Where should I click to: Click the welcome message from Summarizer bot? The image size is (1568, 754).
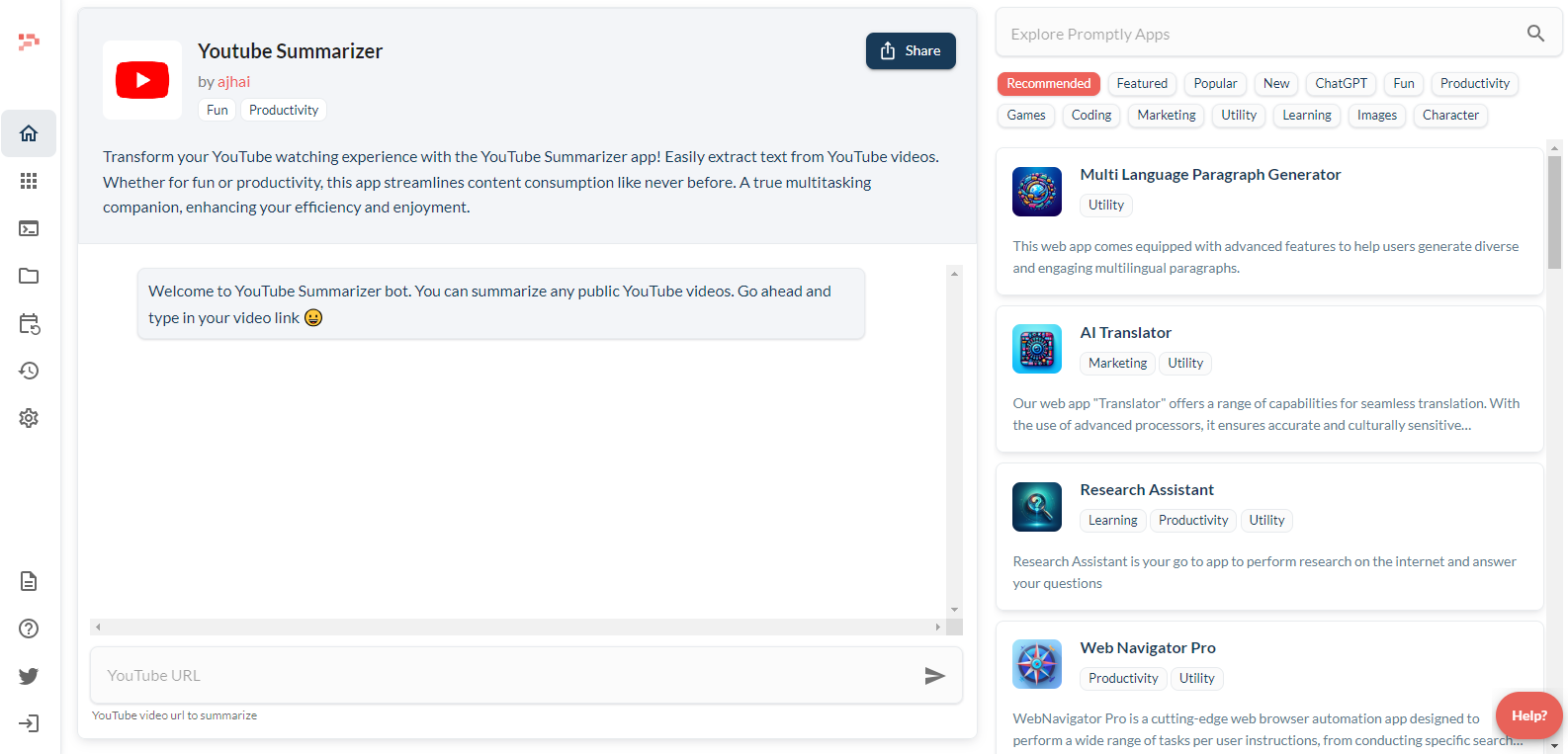pyautogui.click(x=501, y=304)
